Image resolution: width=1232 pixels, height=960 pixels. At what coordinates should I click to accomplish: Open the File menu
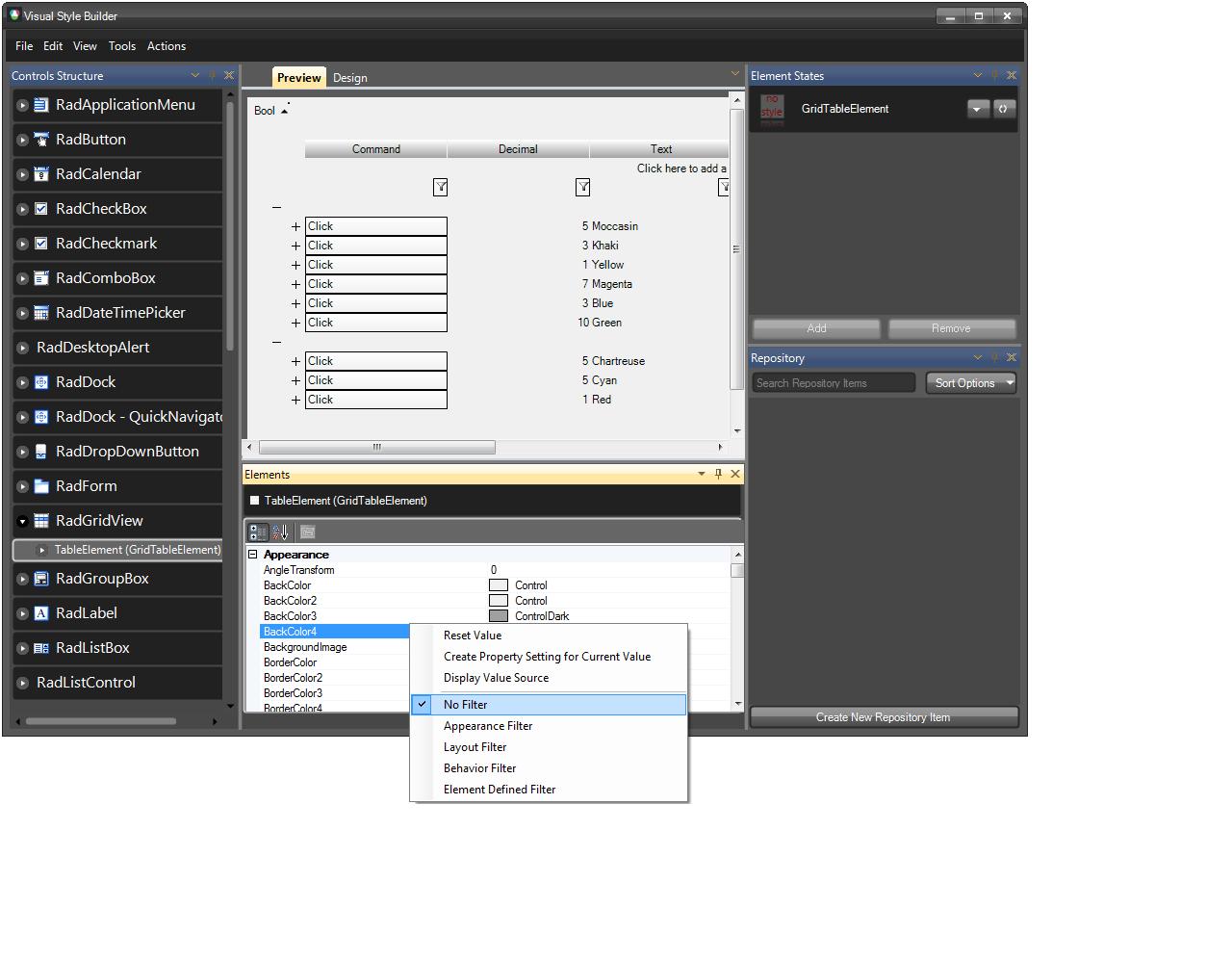click(x=24, y=46)
